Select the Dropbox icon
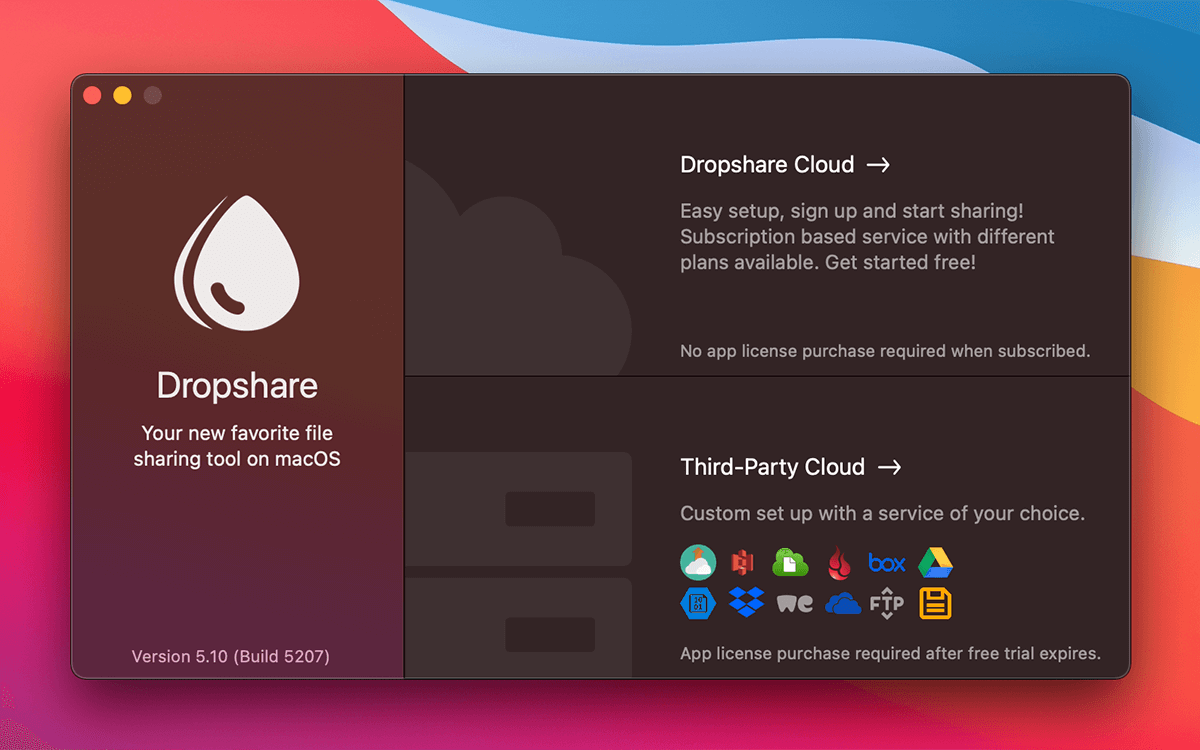Image resolution: width=1200 pixels, height=750 pixels. click(746, 603)
